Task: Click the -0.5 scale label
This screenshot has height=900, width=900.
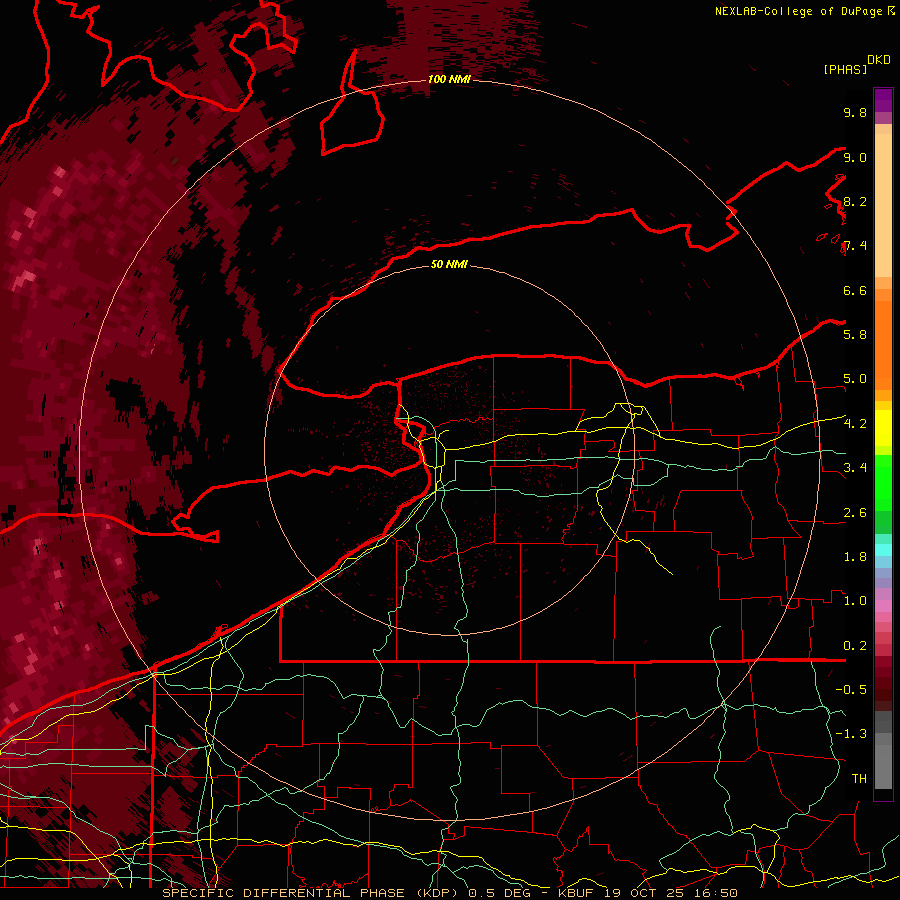Action: [851, 690]
